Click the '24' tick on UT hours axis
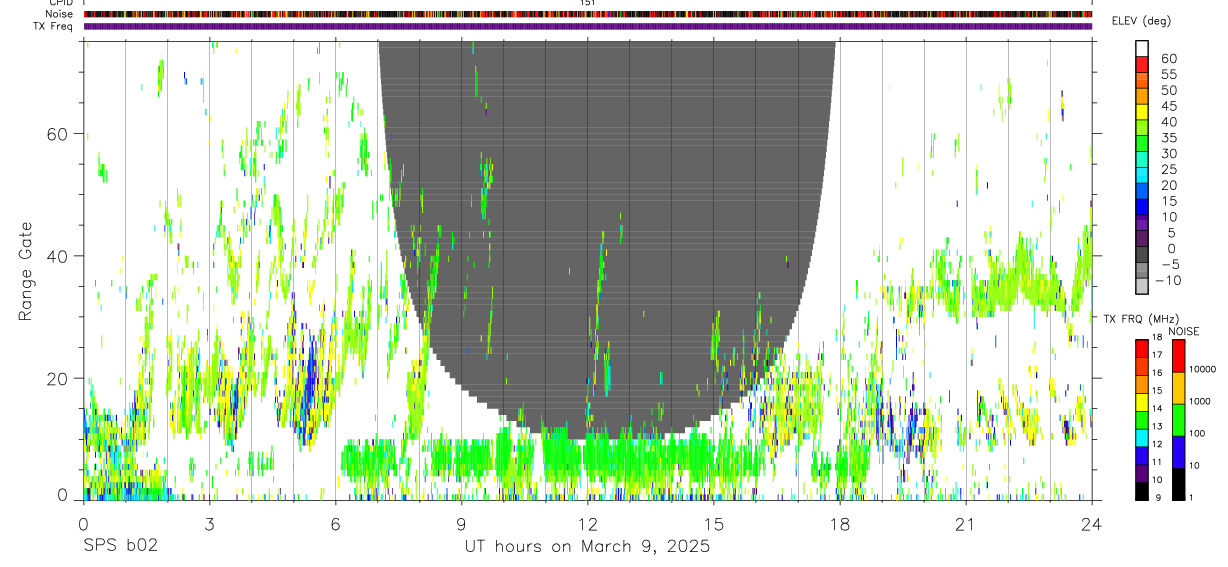 click(1091, 523)
